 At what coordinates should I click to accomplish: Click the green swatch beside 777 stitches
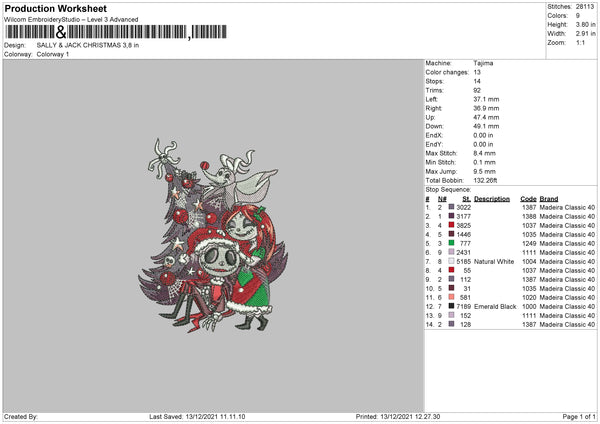(x=451, y=243)
